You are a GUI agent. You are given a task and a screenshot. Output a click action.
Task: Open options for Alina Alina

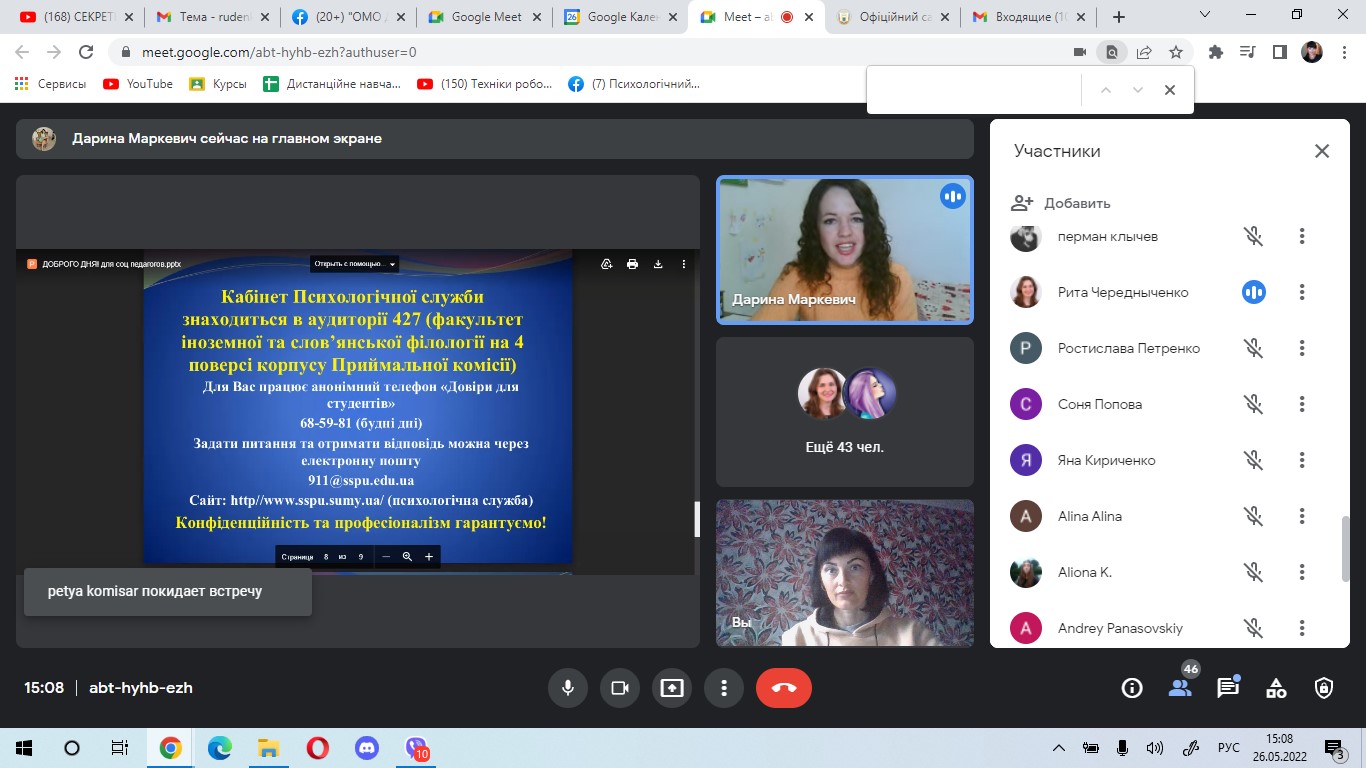click(x=1302, y=516)
